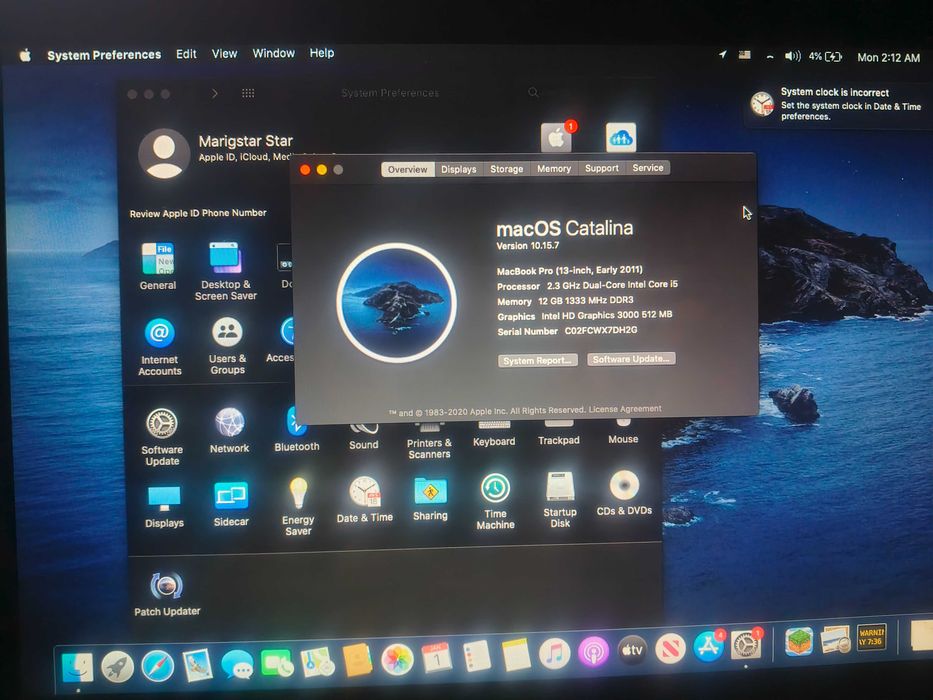Viewport: 933px width, 700px height.
Task: Open Minecraft from the Dock
Action: tap(799, 642)
